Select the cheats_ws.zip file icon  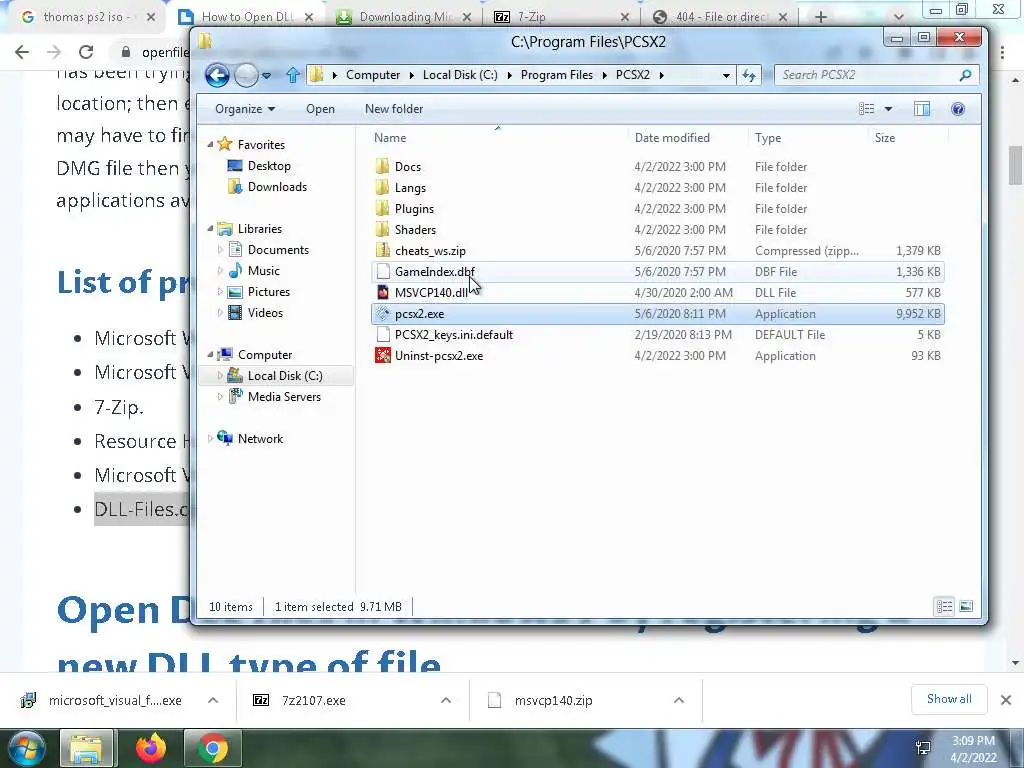[x=383, y=250]
